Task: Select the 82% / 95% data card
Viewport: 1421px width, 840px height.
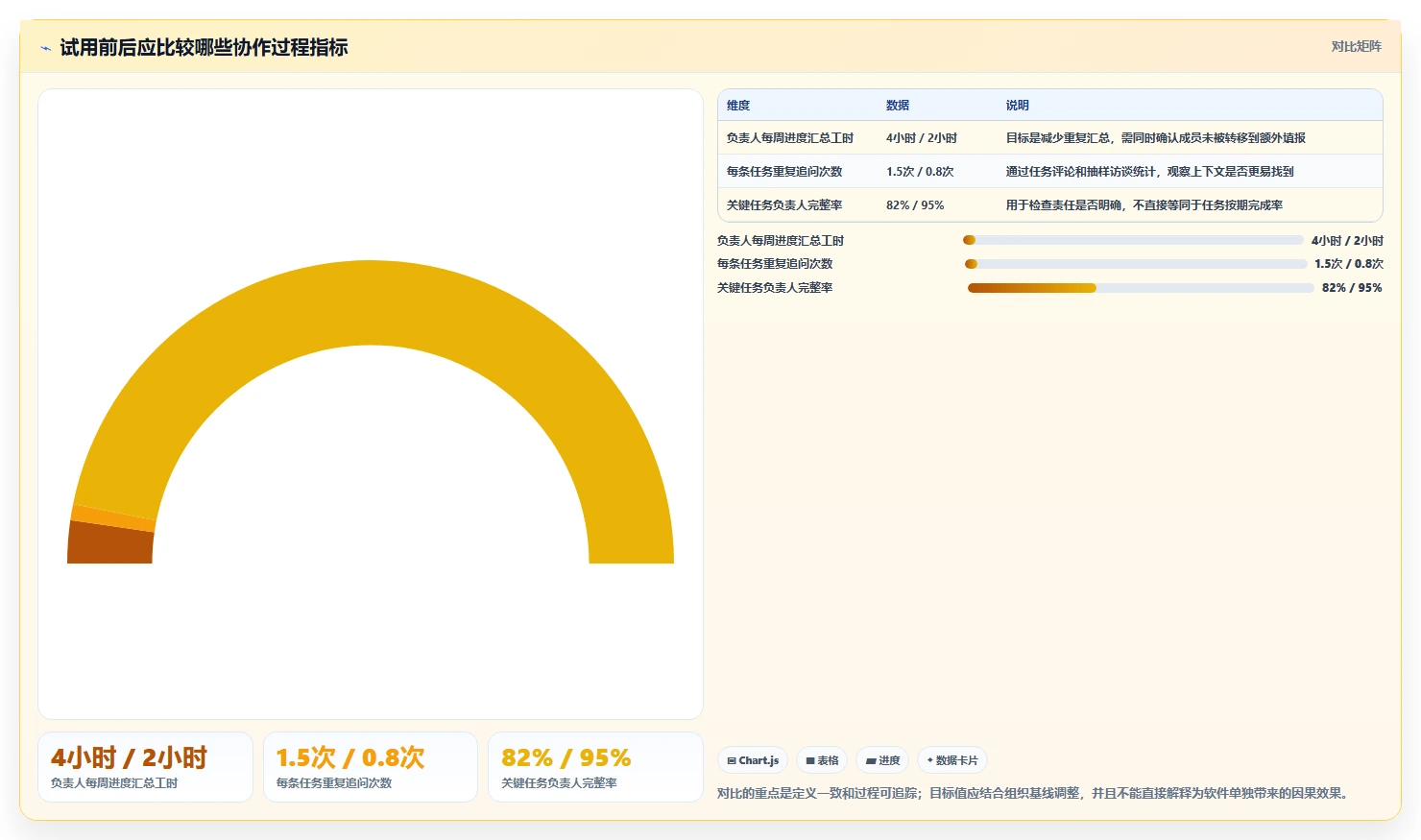Action: click(595, 767)
